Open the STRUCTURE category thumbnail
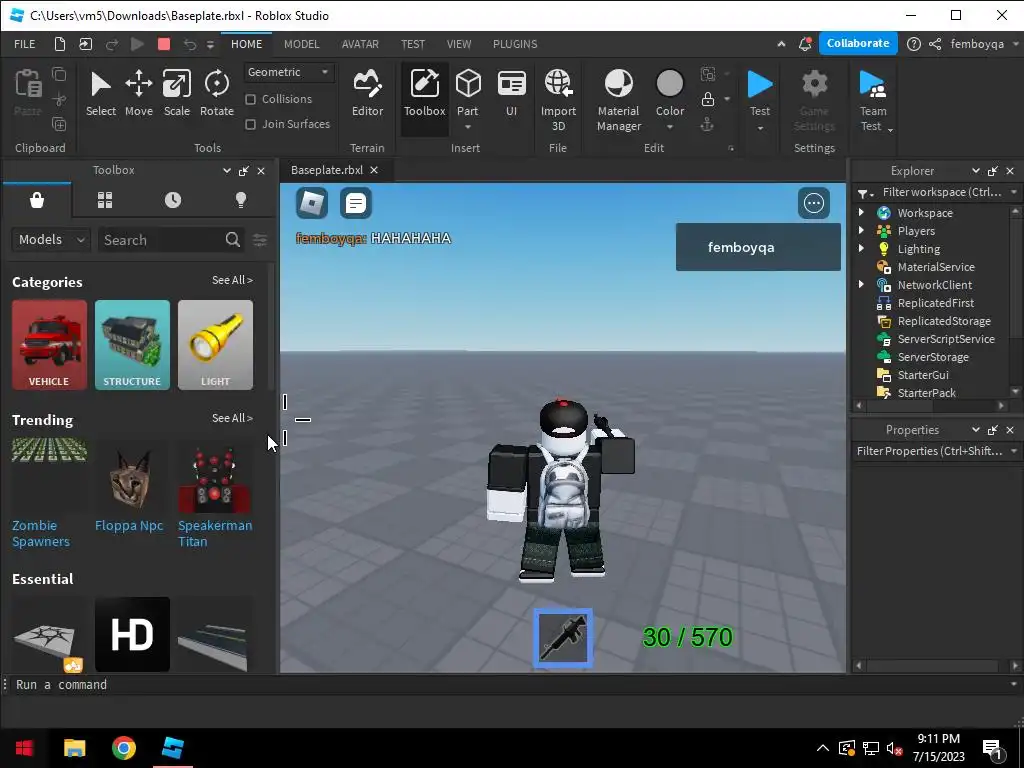1024x768 pixels. [132, 345]
